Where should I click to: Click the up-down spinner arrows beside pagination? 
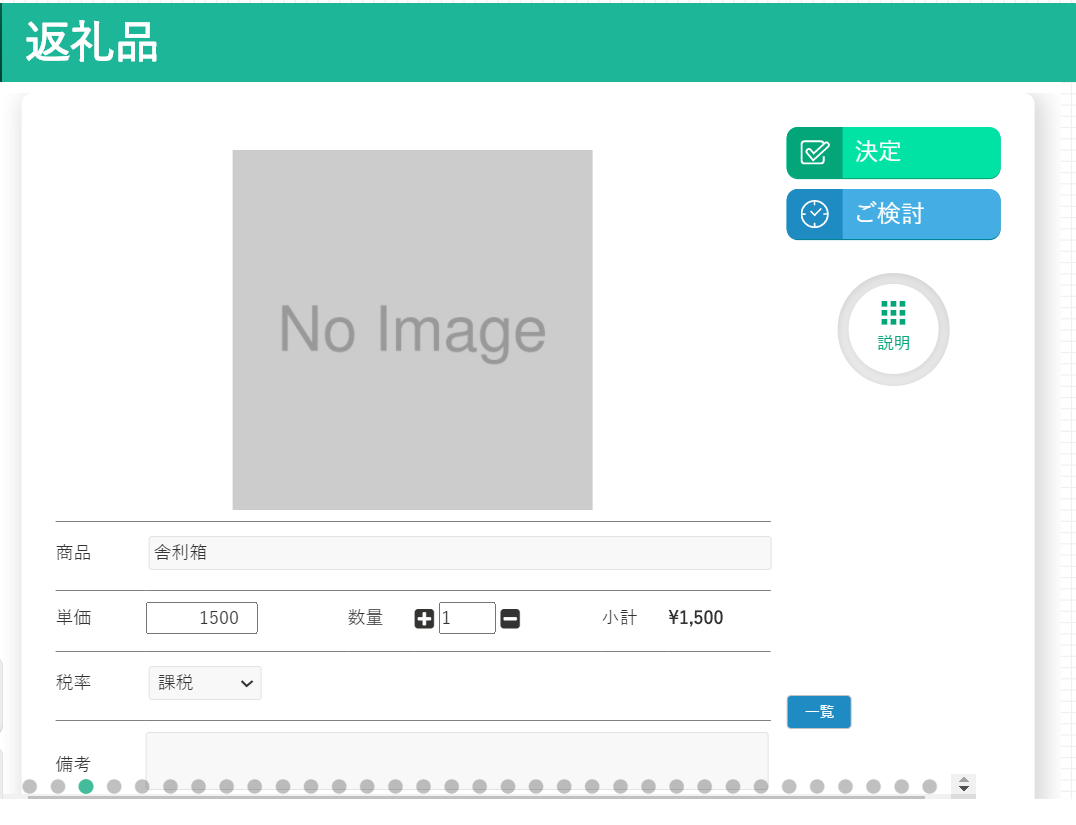tap(964, 786)
